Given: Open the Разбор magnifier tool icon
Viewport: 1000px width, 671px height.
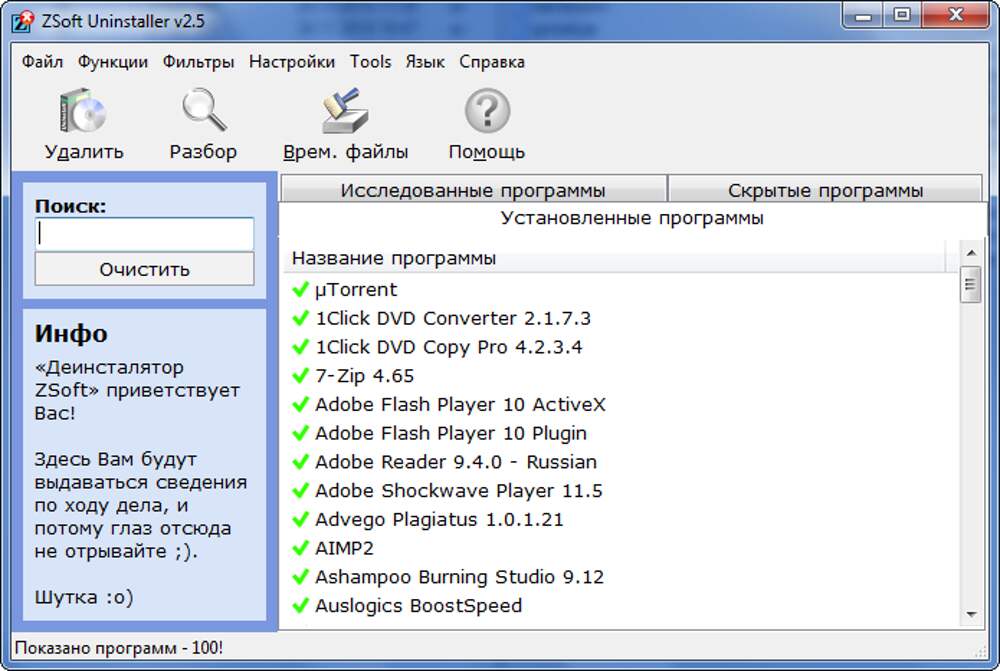Looking at the screenshot, I should 204,112.
